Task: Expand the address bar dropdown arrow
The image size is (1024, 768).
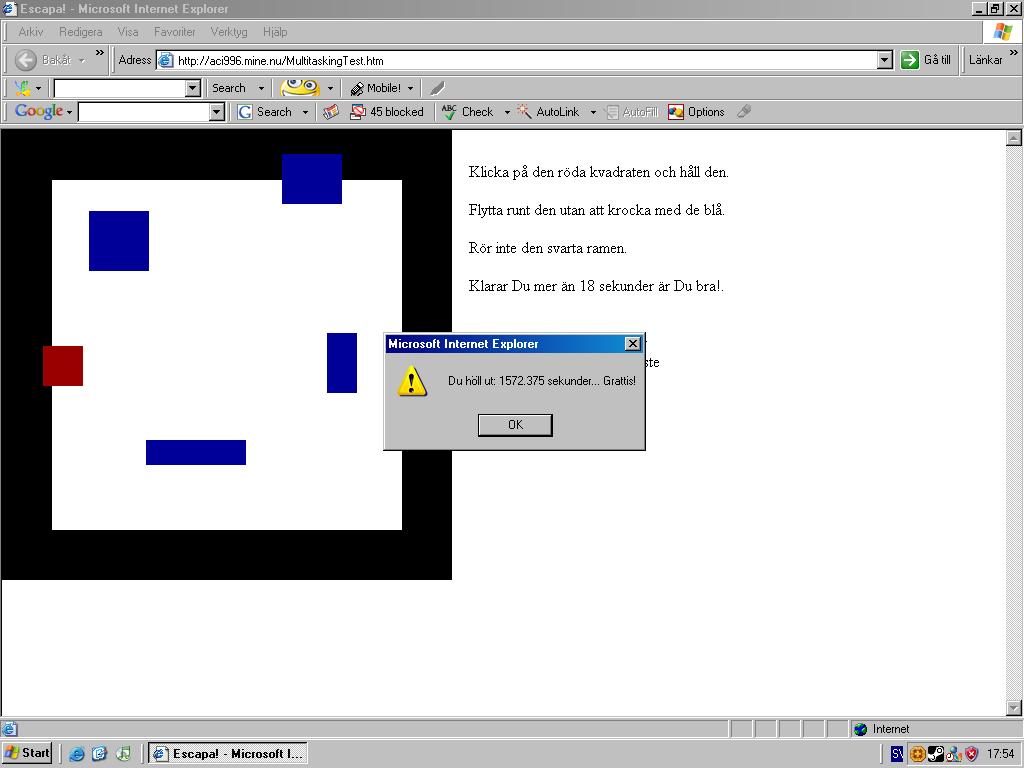Action: pos(884,60)
